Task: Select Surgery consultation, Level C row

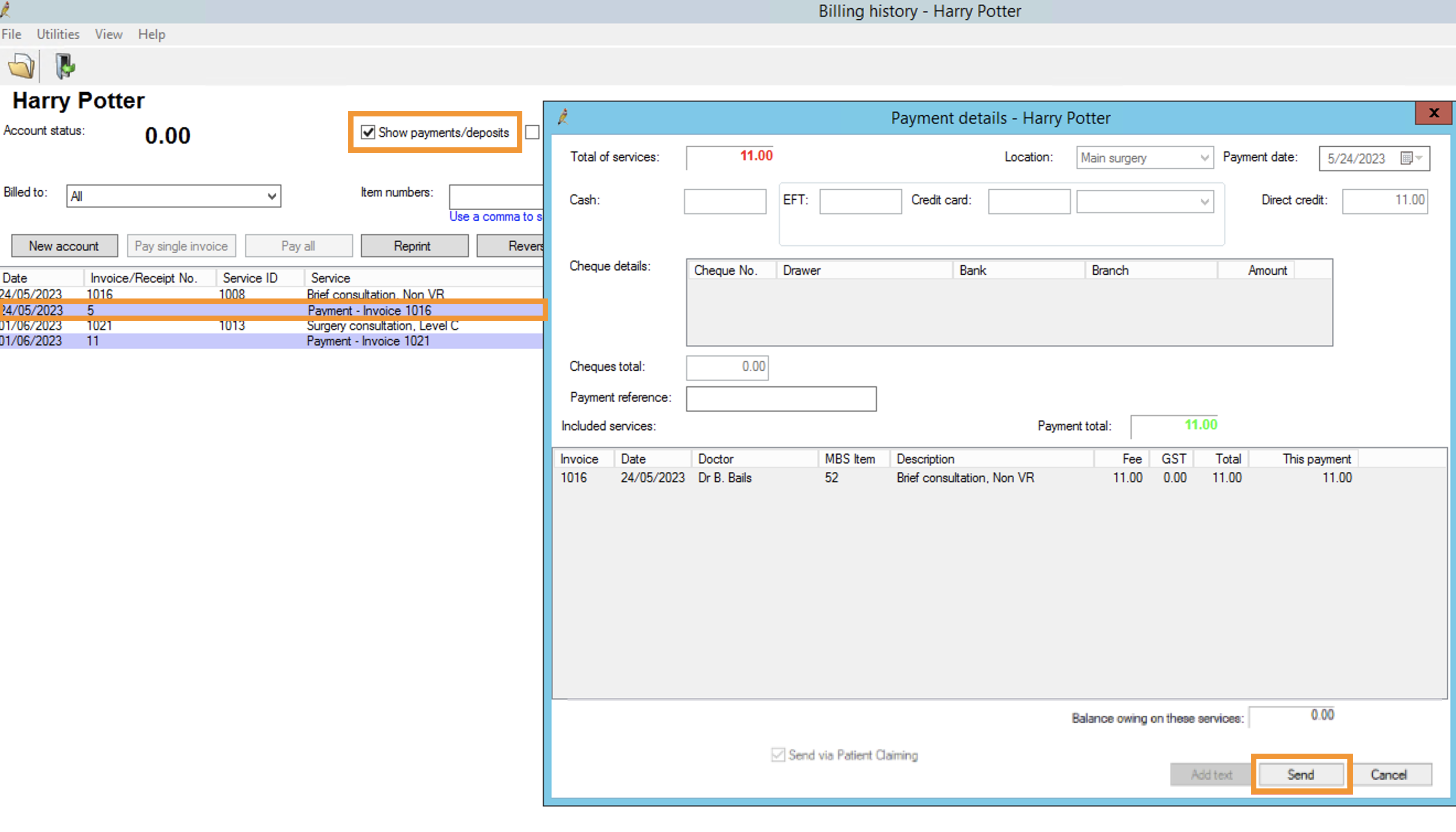Action: [271, 326]
